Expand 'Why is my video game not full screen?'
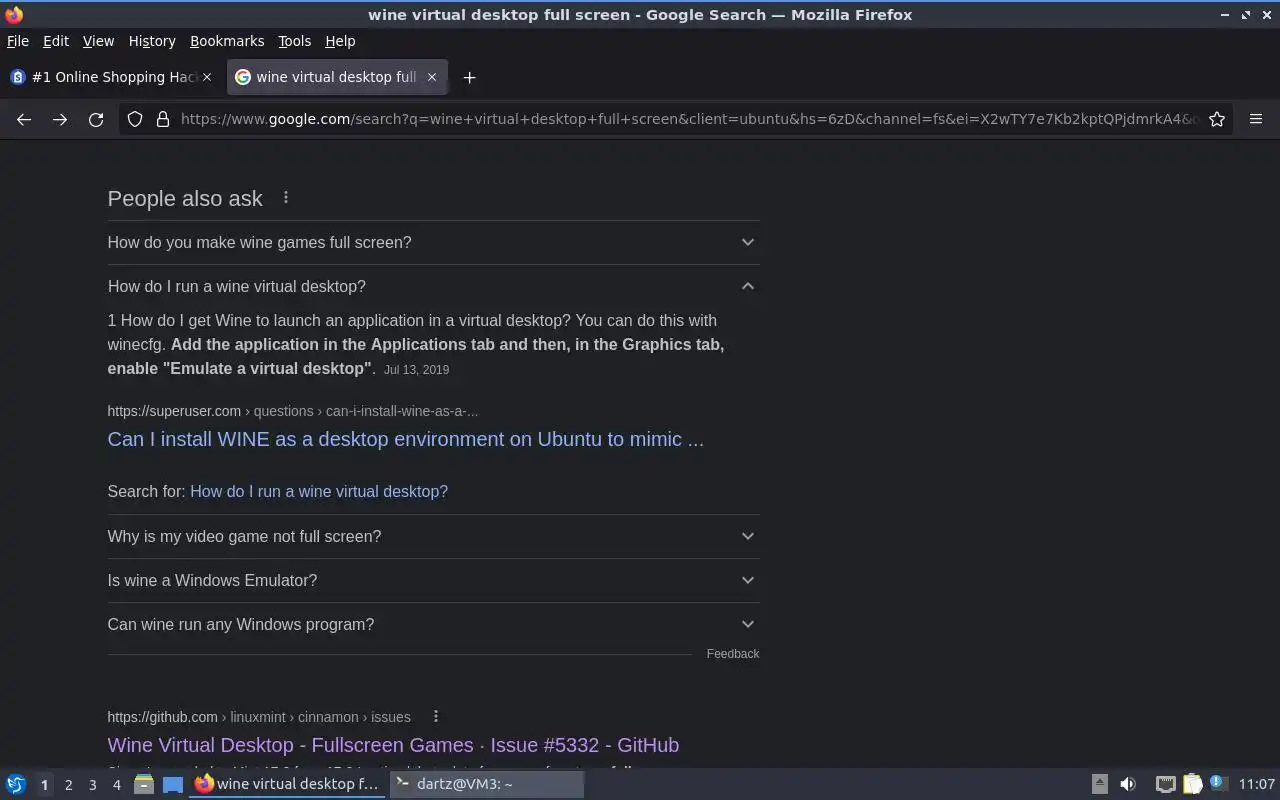This screenshot has width=1280, height=800. [433, 536]
